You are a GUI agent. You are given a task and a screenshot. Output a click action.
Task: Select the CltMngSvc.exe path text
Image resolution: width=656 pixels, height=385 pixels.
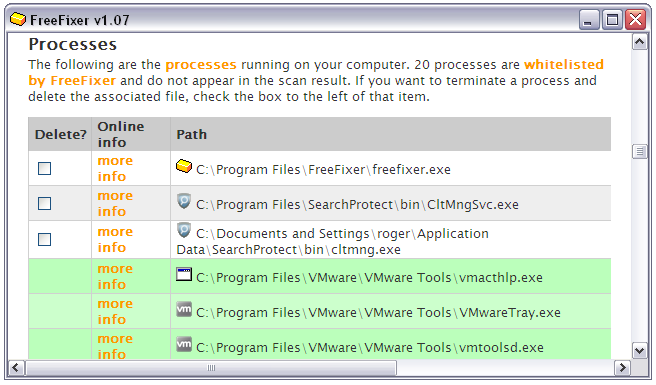coord(357,205)
